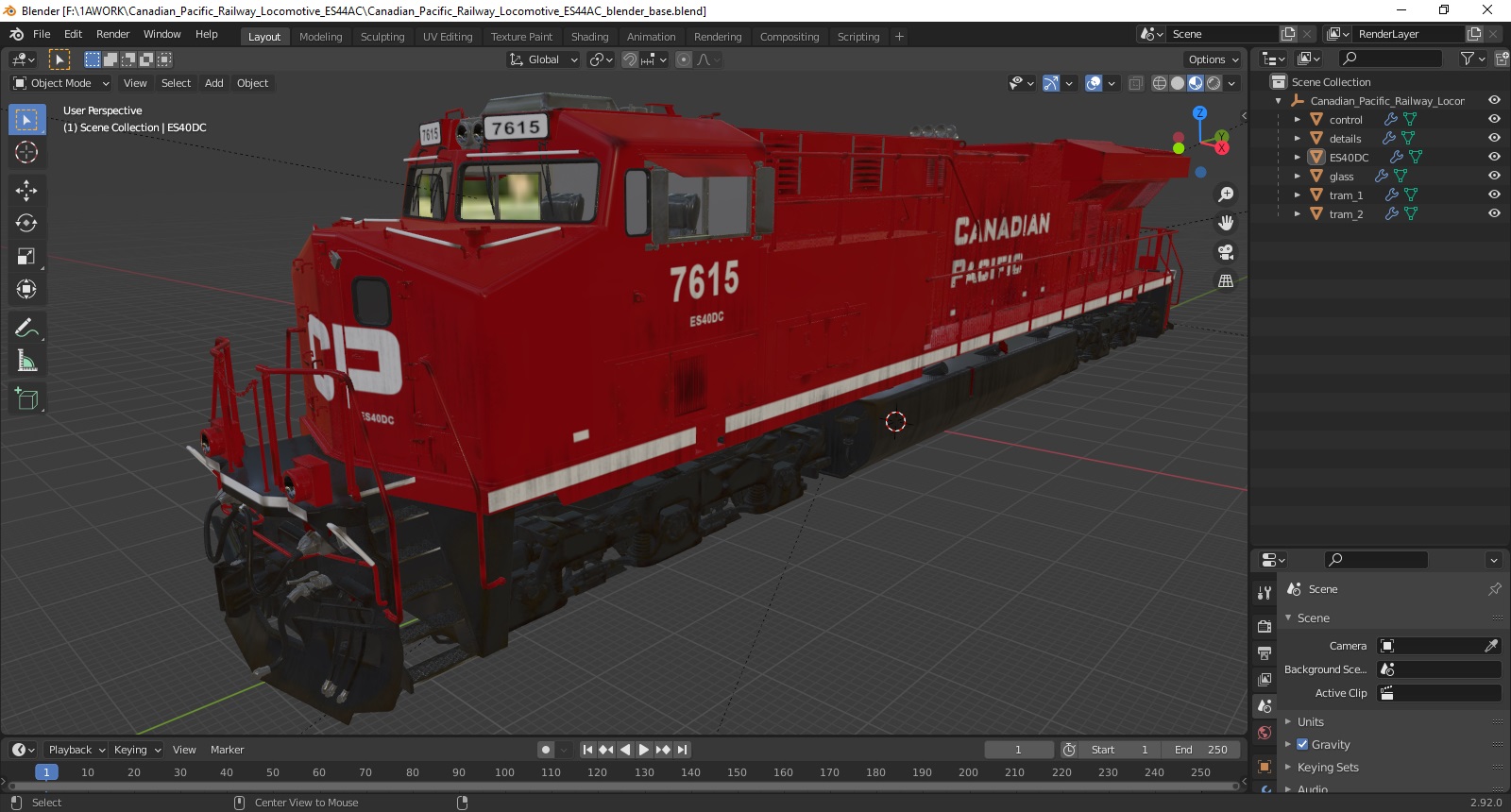Activate the Transform tool
This screenshot has height=812, width=1511.
pyautogui.click(x=26, y=289)
